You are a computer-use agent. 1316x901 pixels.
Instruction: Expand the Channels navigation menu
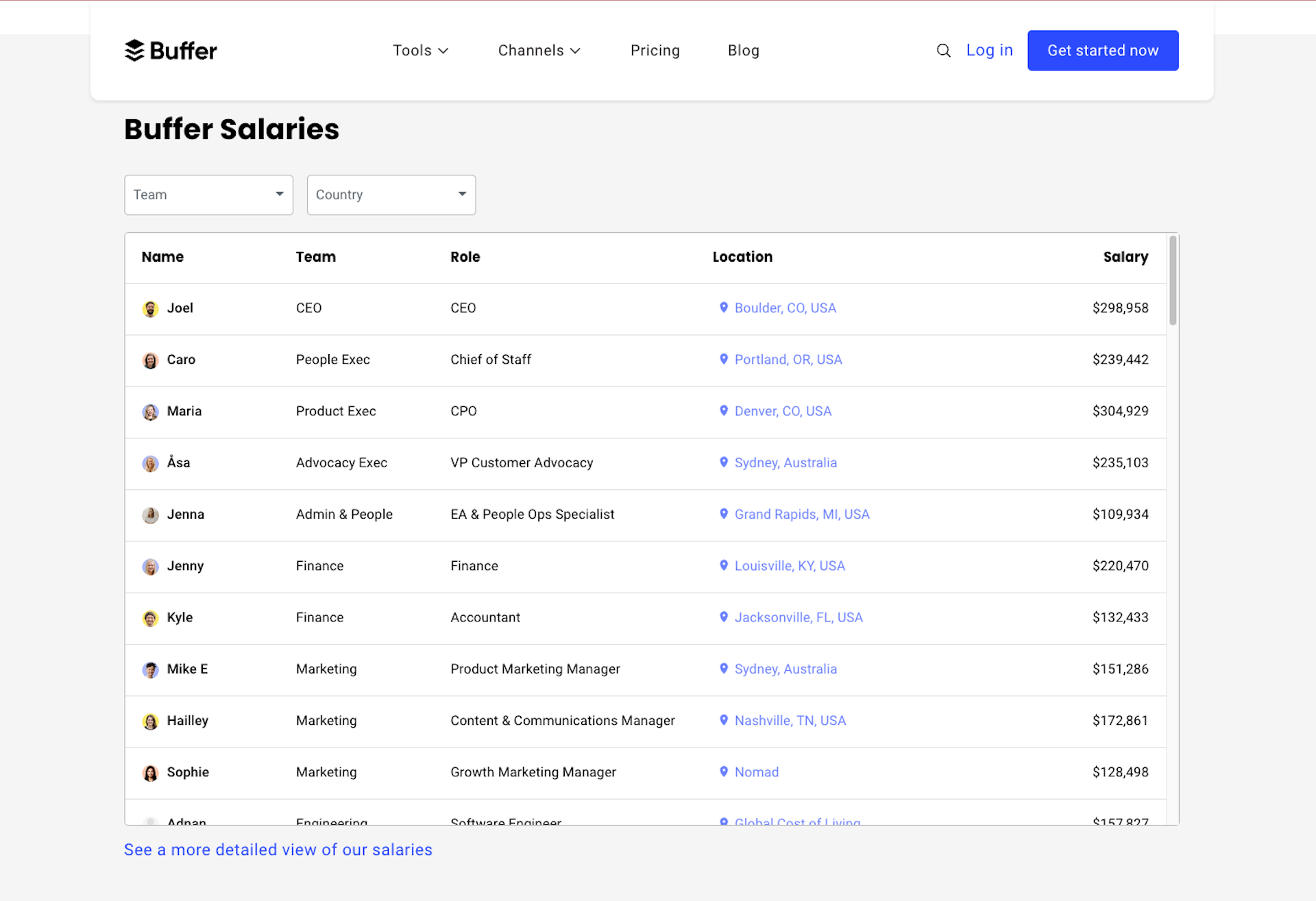coord(539,51)
